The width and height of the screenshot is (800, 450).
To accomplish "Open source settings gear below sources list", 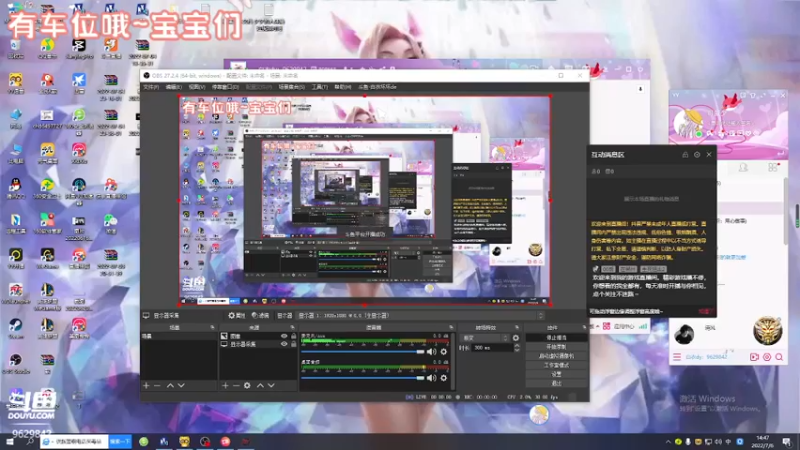I will click(x=247, y=386).
